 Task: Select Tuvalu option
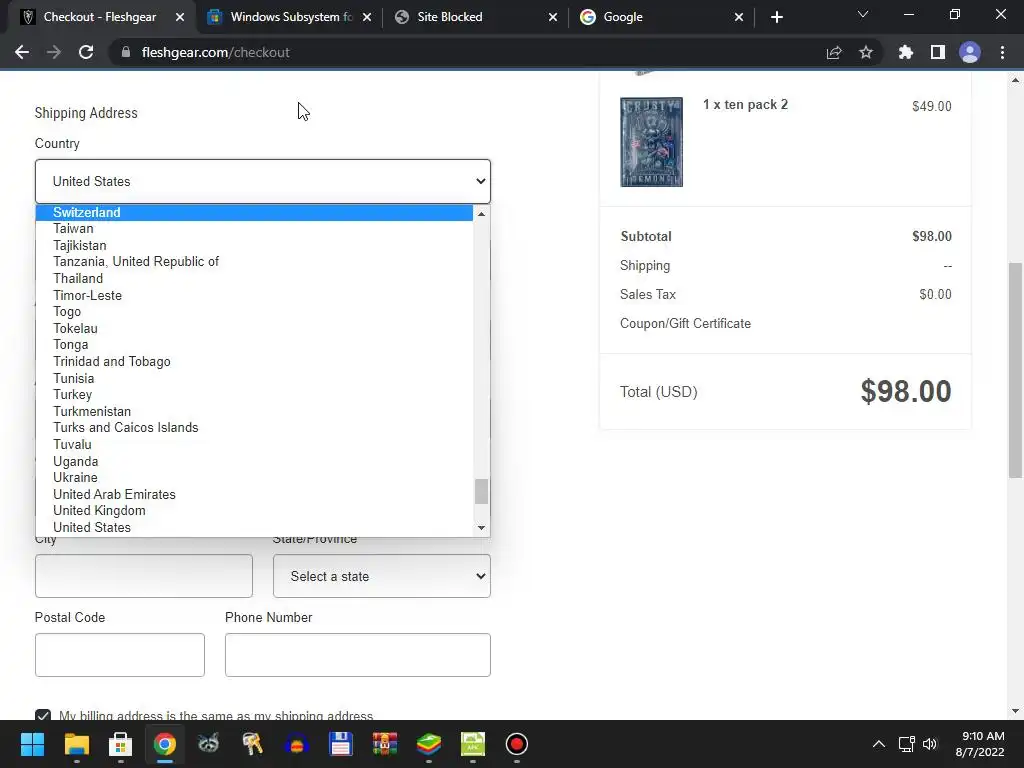[254, 444]
